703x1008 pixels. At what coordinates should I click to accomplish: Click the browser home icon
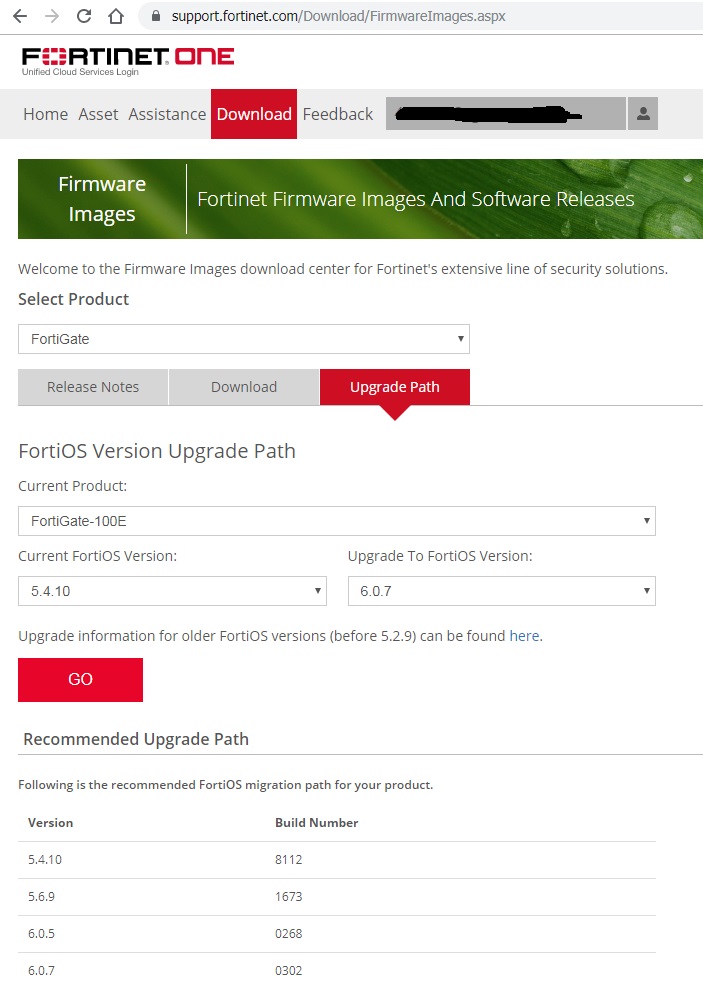(116, 16)
